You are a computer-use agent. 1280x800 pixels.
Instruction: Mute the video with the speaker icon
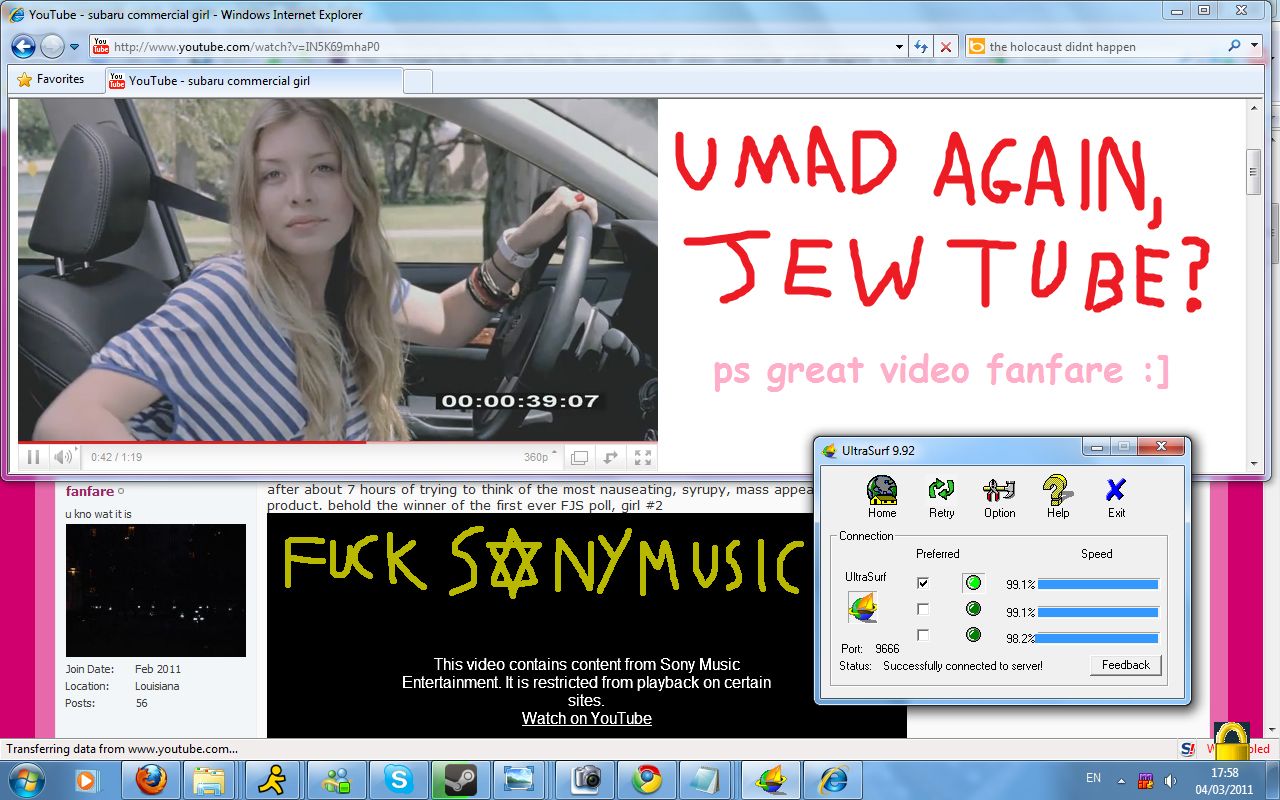[x=63, y=457]
